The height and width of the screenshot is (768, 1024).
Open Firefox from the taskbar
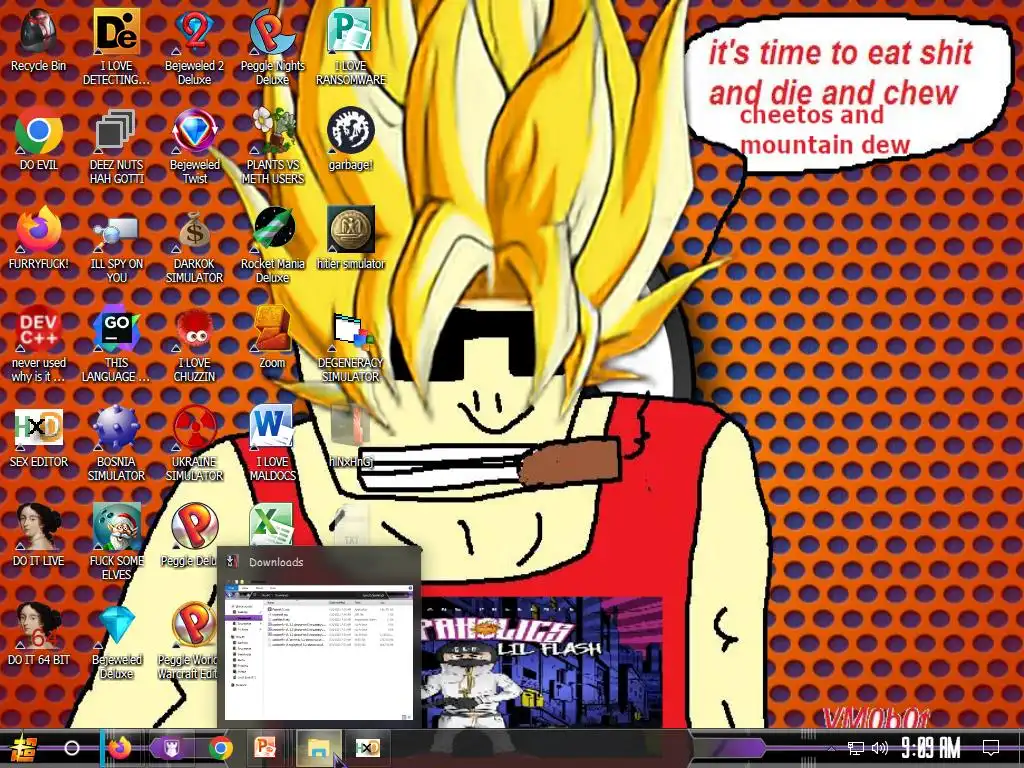119,748
